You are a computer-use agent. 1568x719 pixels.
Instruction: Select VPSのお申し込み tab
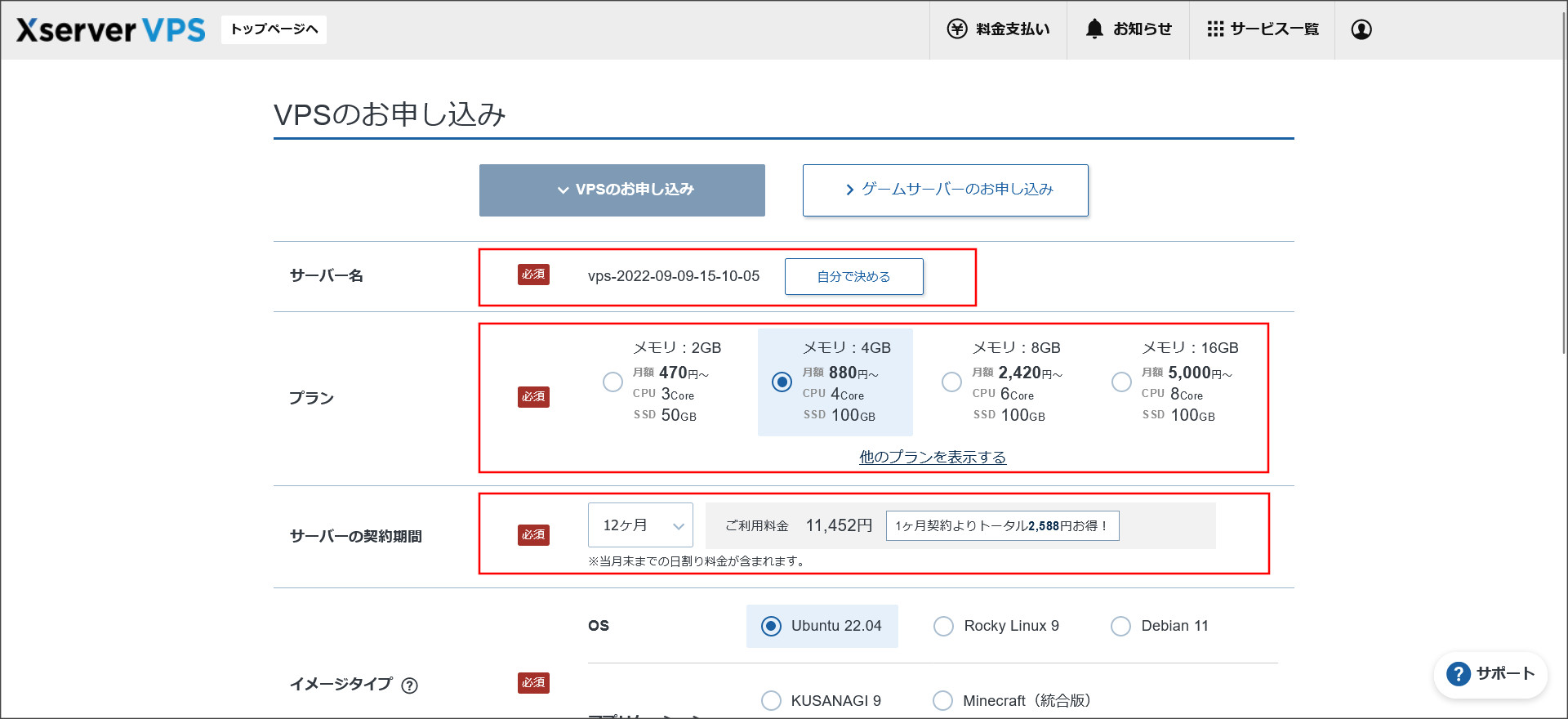[622, 190]
